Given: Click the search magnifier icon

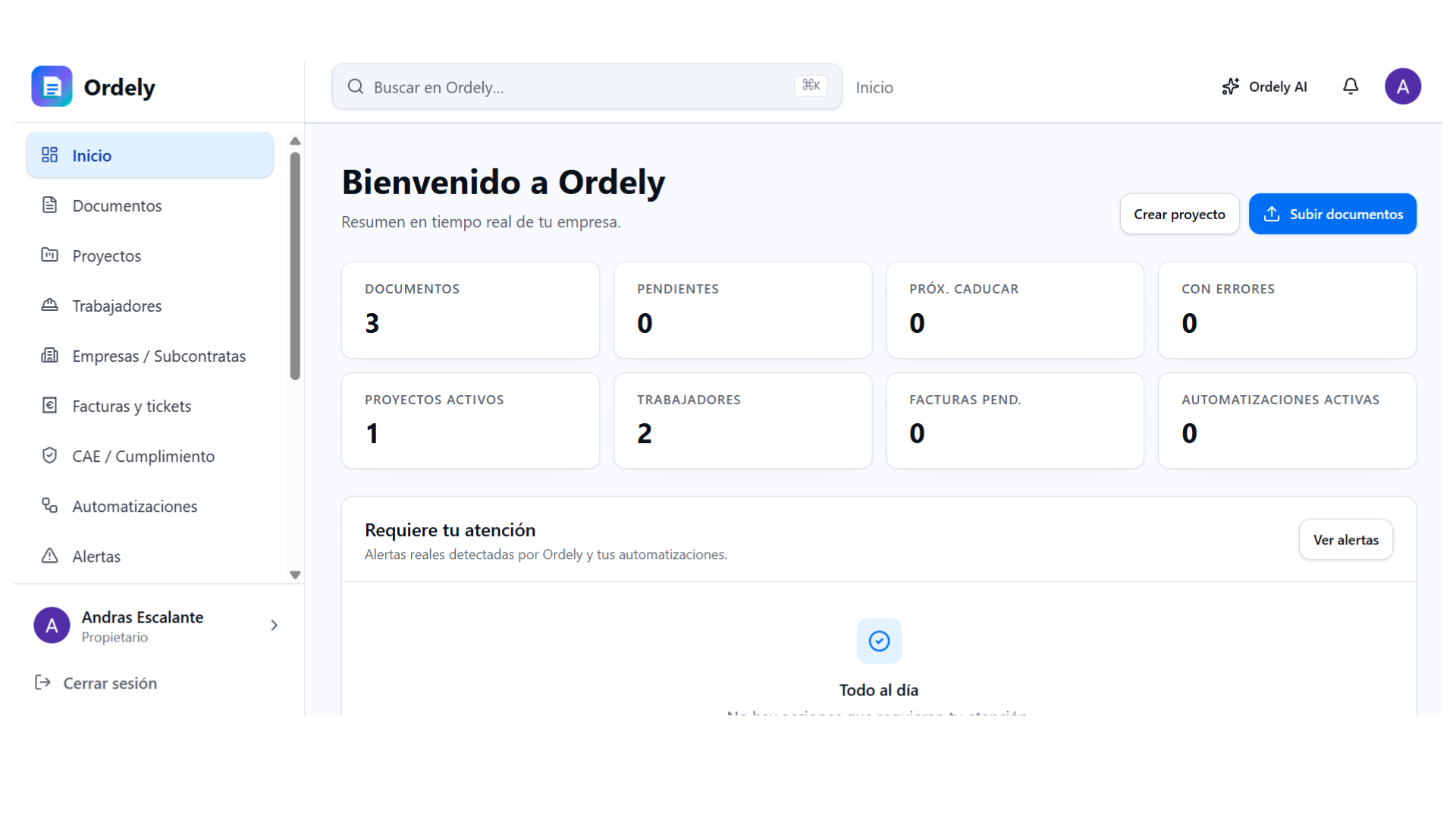Looking at the screenshot, I should (x=356, y=86).
